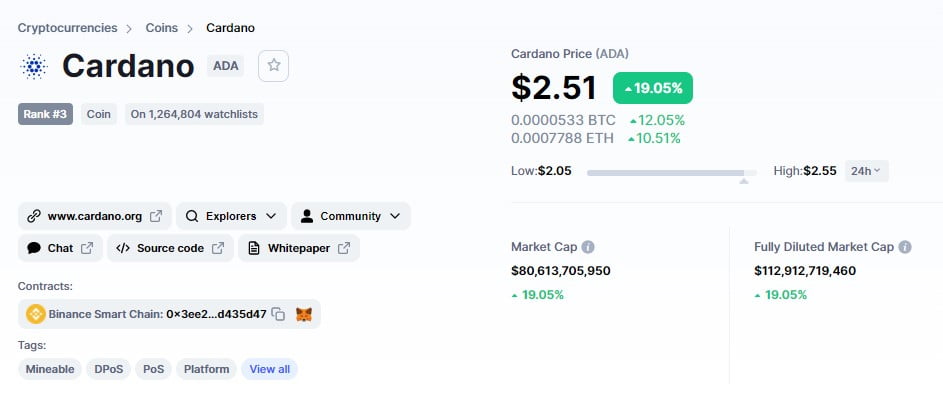Screen dimensions: 943x402
Task: Expand the Community dropdown
Action: [x=350, y=216]
